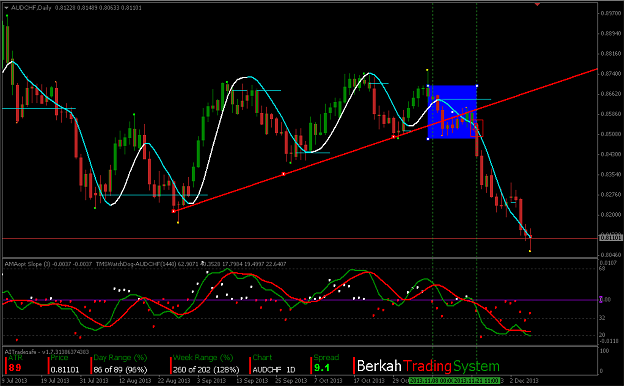
Task: Click the green date label 2013.11.08 00:00
Action: [432, 381]
